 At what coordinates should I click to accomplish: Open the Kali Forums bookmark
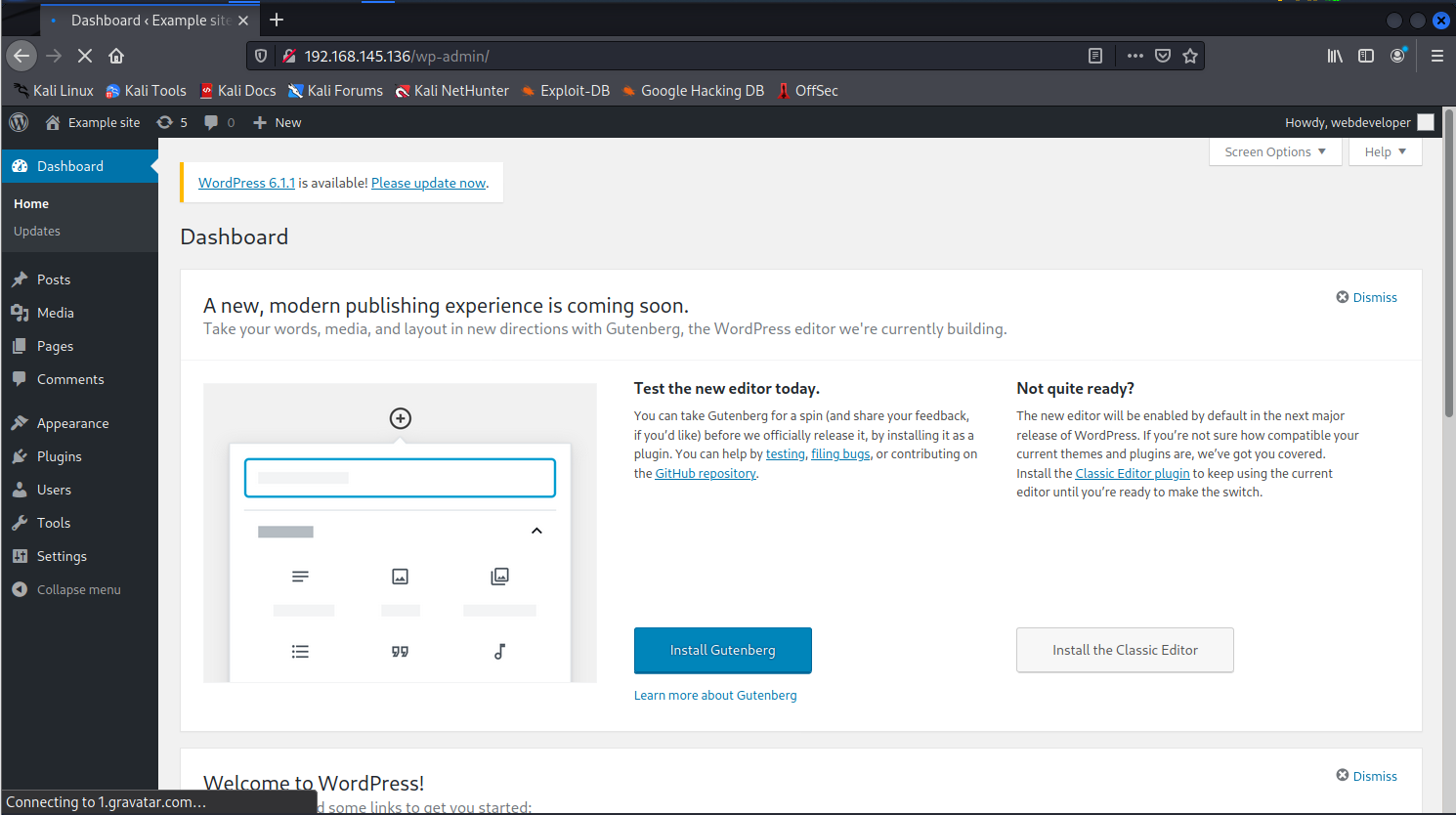[x=335, y=90]
